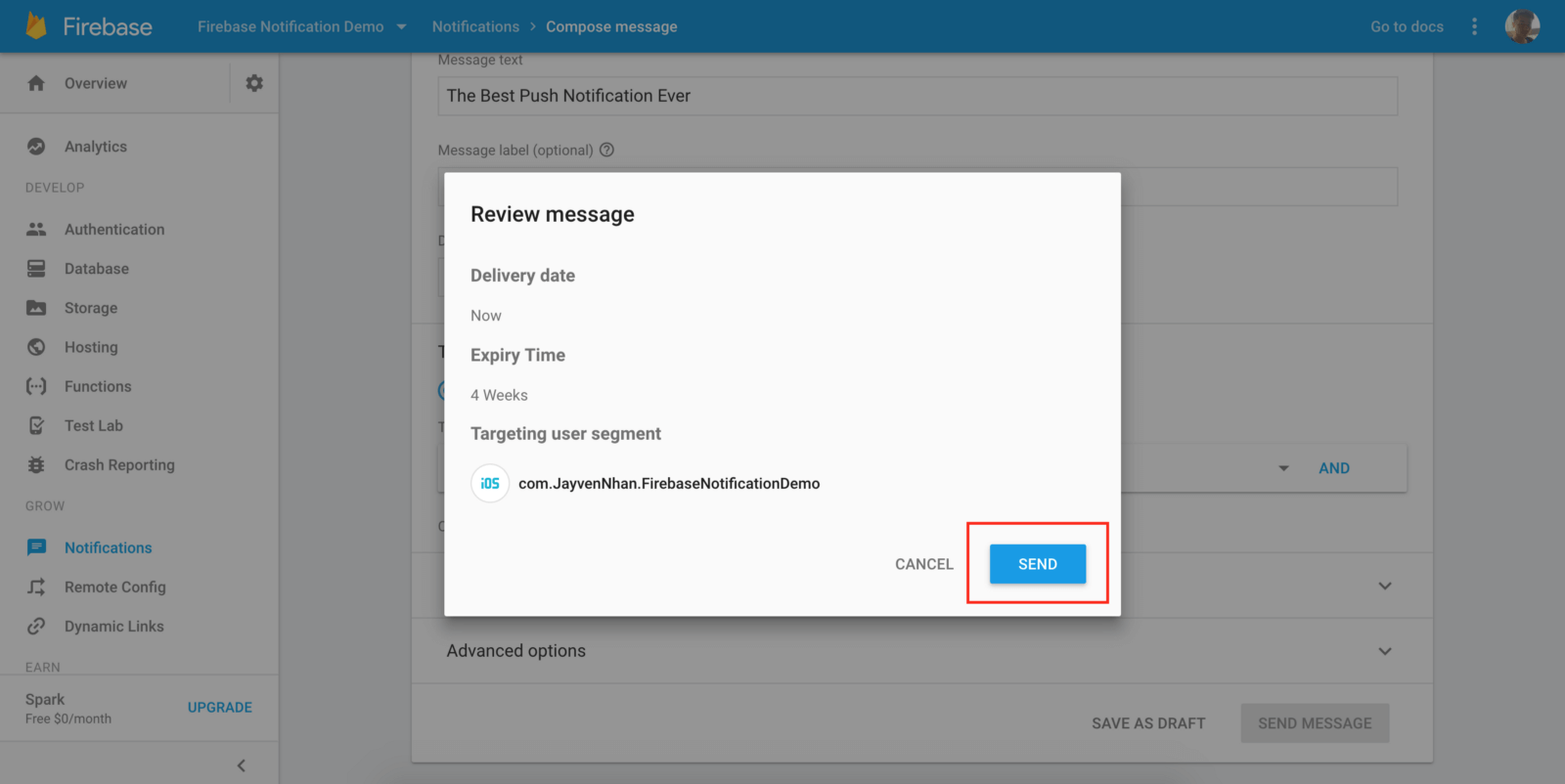Open Go to docs link

(1407, 26)
